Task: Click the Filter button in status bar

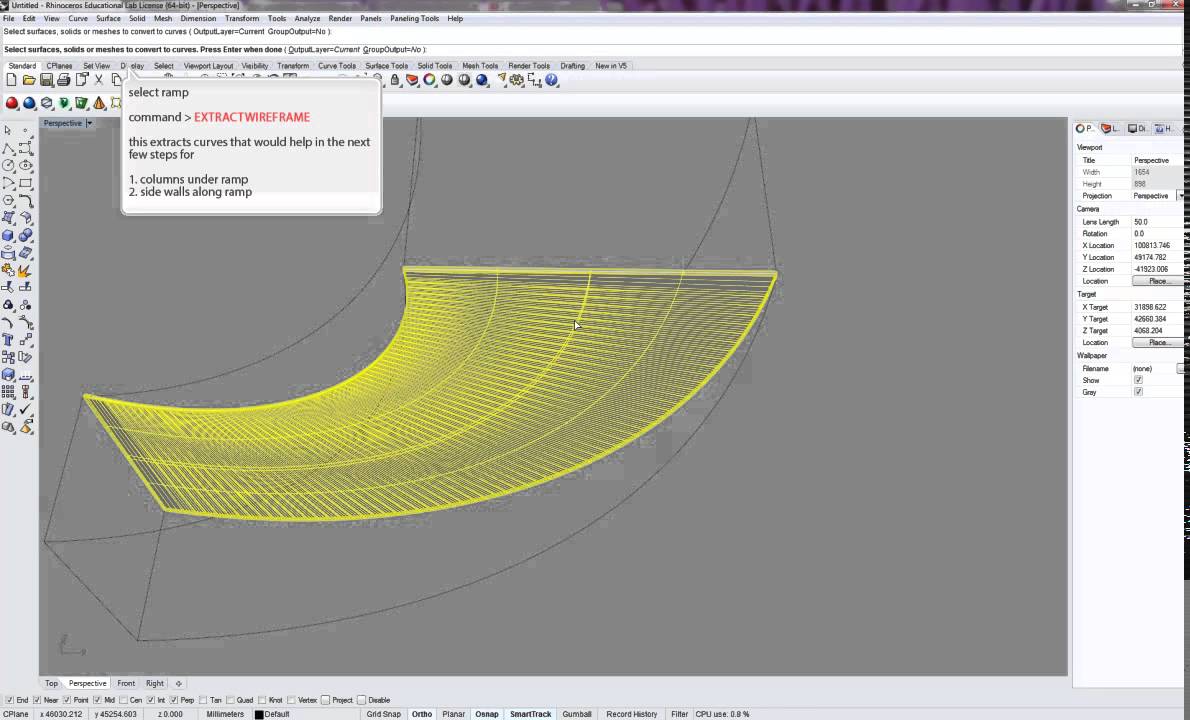Action: pyautogui.click(x=679, y=714)
